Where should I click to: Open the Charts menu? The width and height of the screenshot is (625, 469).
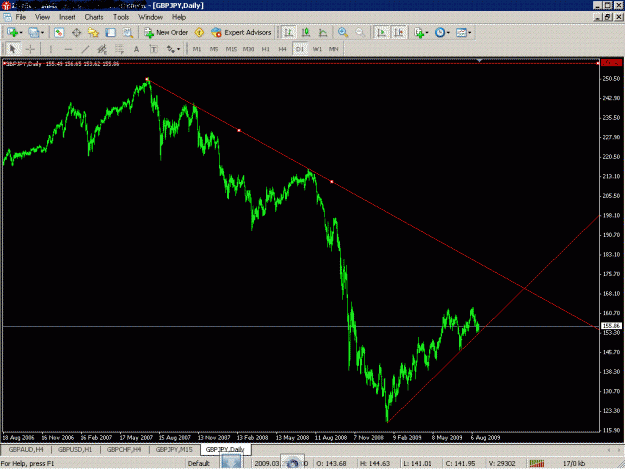94,17
